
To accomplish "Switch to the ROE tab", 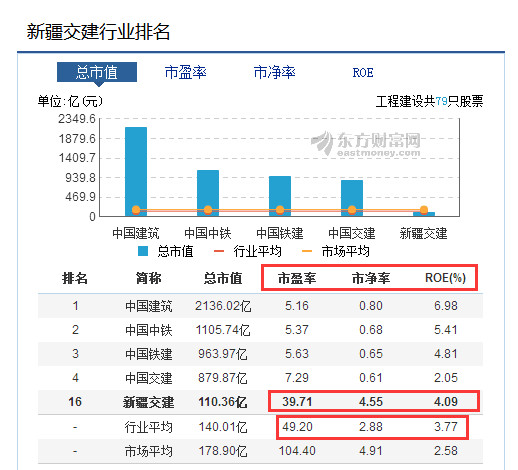I will (363, 73).
